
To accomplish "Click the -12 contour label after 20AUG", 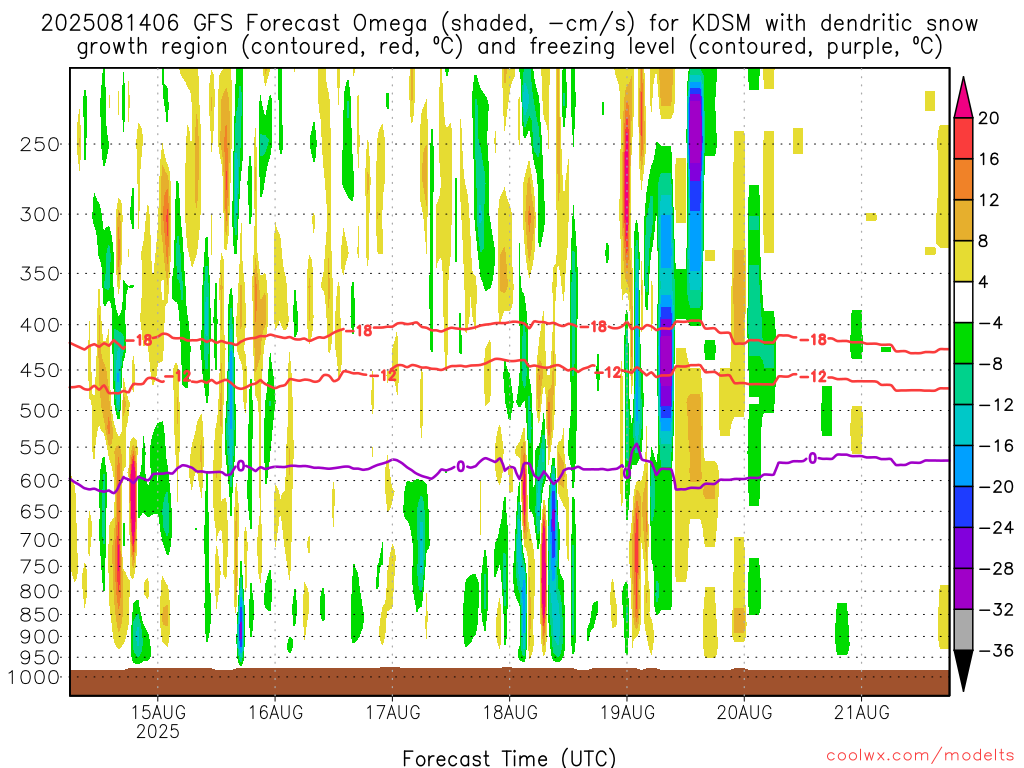I will tap(814, 377).
